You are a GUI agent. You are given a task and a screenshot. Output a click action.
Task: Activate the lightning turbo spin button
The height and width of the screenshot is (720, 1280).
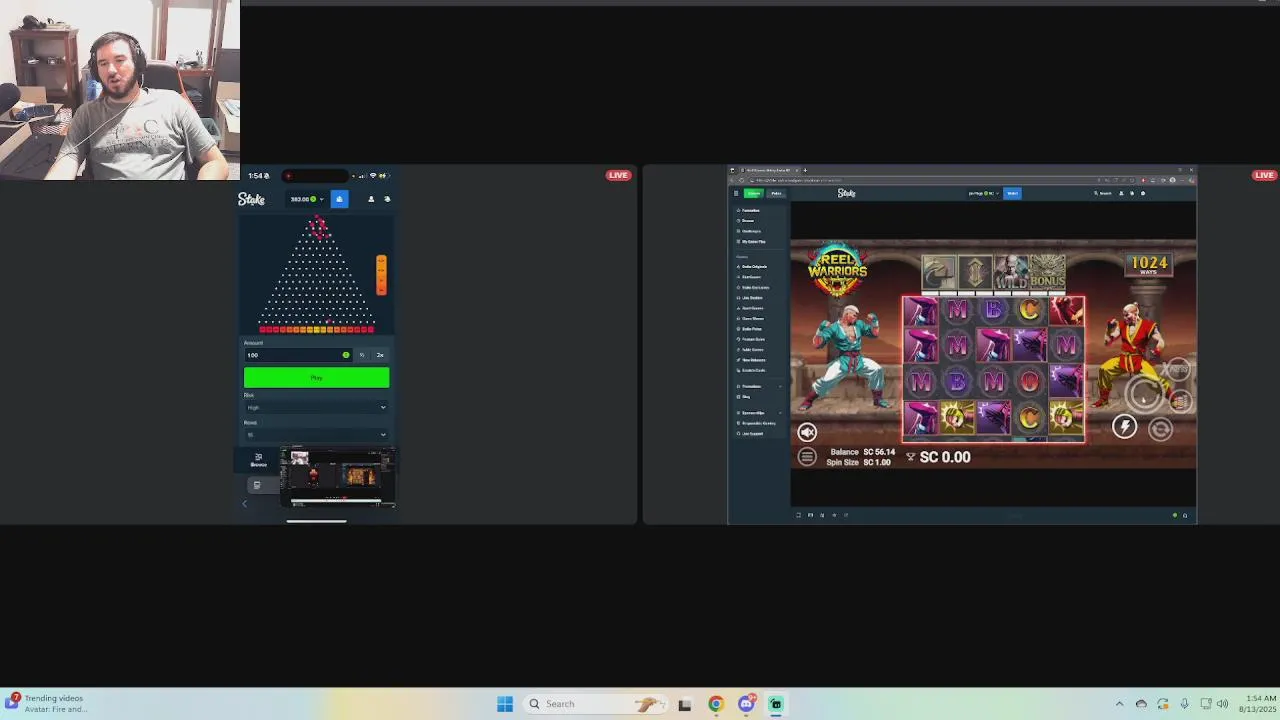click(x=1124, y=428)
